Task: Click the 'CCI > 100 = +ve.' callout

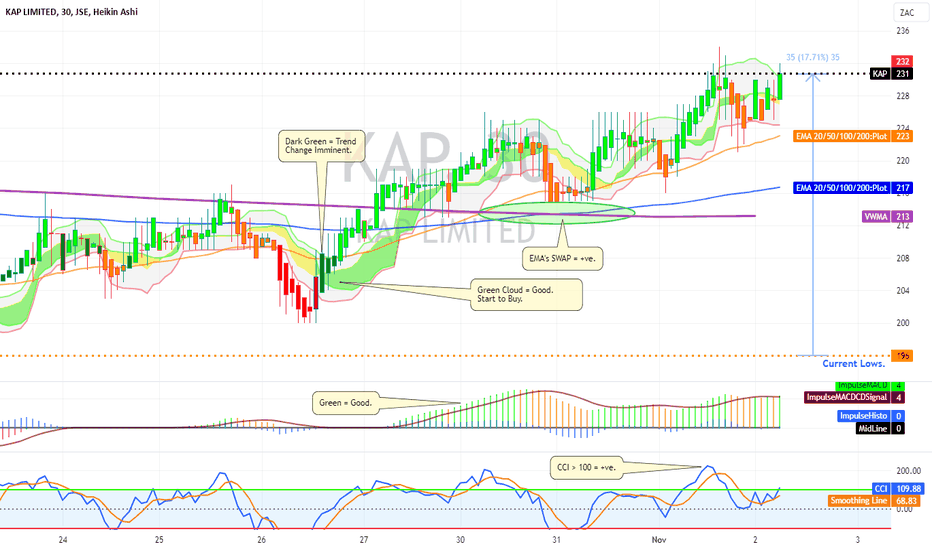Action: coord(586,467)
